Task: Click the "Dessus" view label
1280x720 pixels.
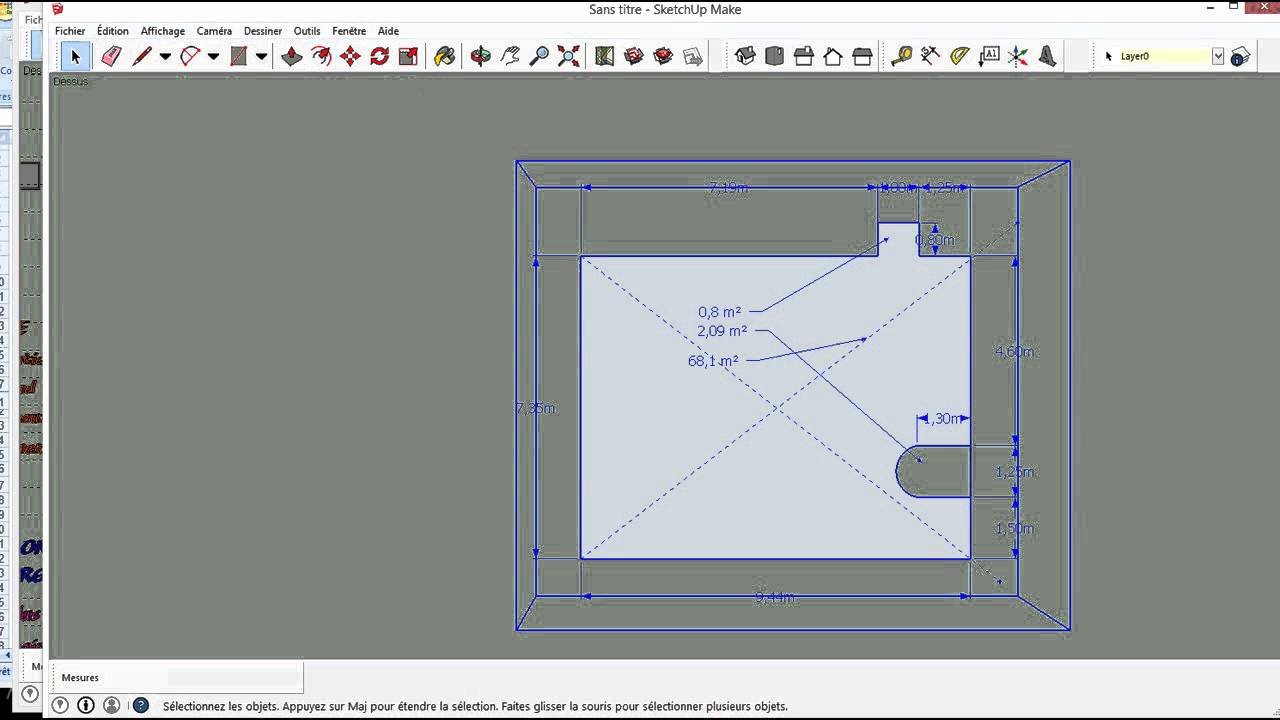Action: (70, 81)
